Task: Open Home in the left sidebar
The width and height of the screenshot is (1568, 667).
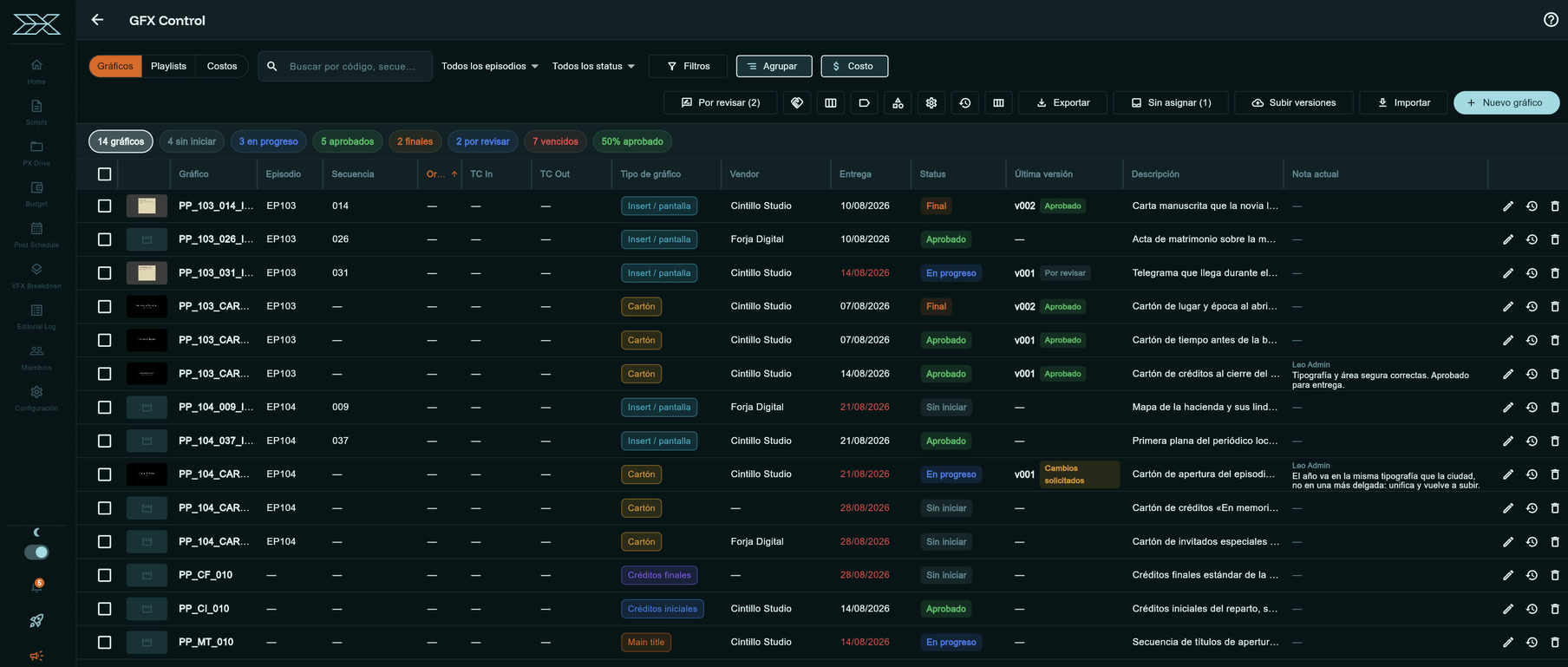Action: click(36, 71)
